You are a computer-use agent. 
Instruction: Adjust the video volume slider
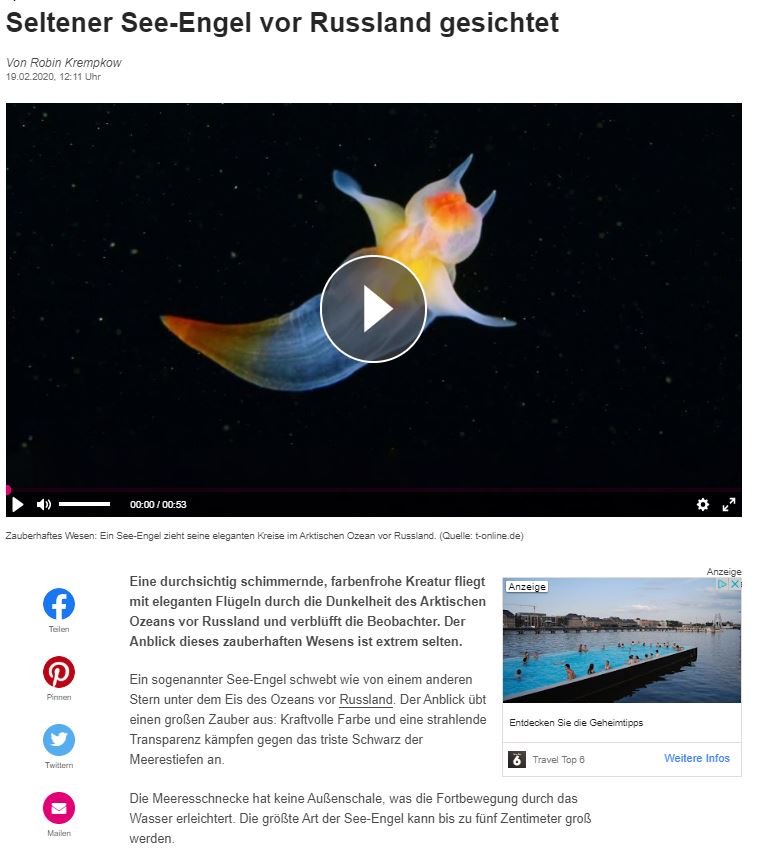(x=84, y=503)
